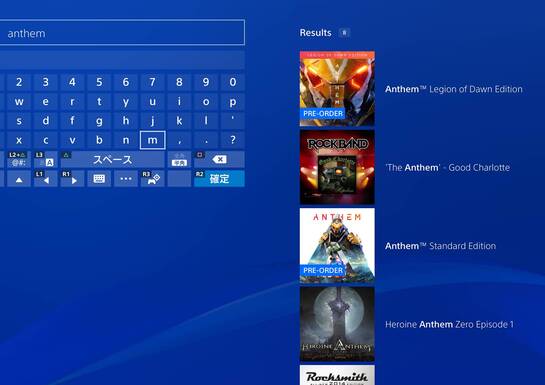
Task: Select the full/half-width toggle key
Action: tap(179, 159)
